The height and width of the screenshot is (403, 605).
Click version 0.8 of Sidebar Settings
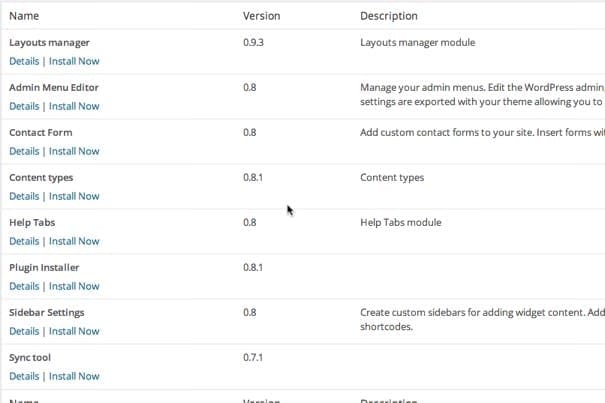pos(250,312)
